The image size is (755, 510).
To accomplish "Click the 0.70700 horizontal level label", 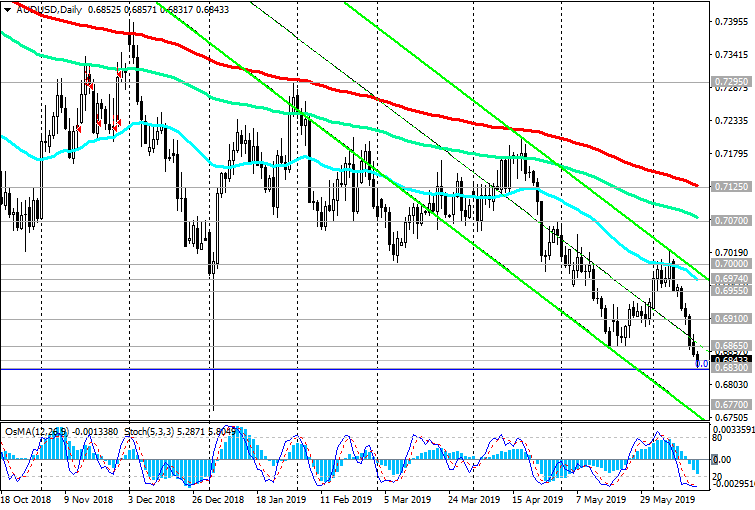I will pos(731,221).
